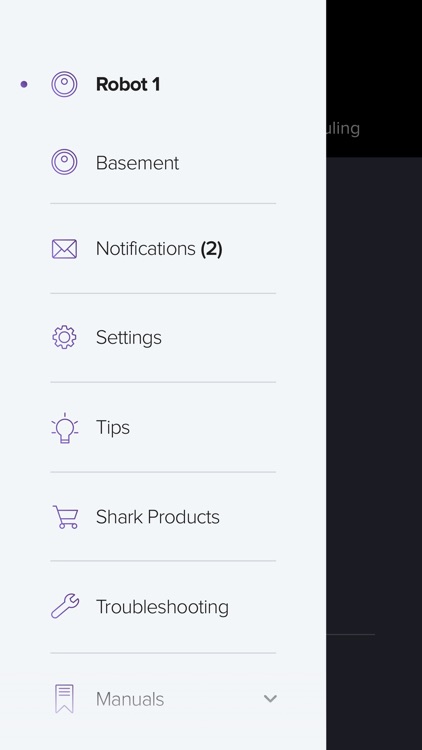Open the Troubleshooting menu entry
Viewport: 422px width, 750px height.
[x=162, y=607]
